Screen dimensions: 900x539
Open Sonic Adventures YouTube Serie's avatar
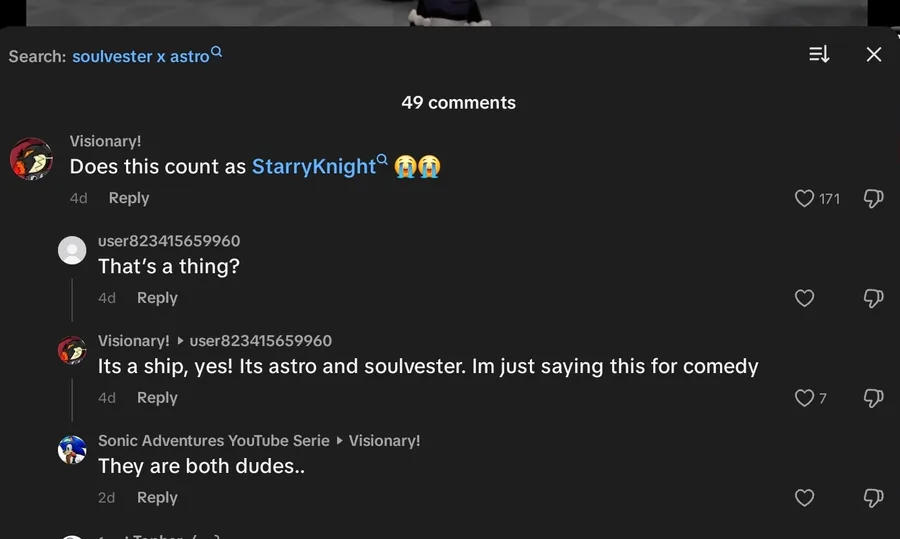72,450
